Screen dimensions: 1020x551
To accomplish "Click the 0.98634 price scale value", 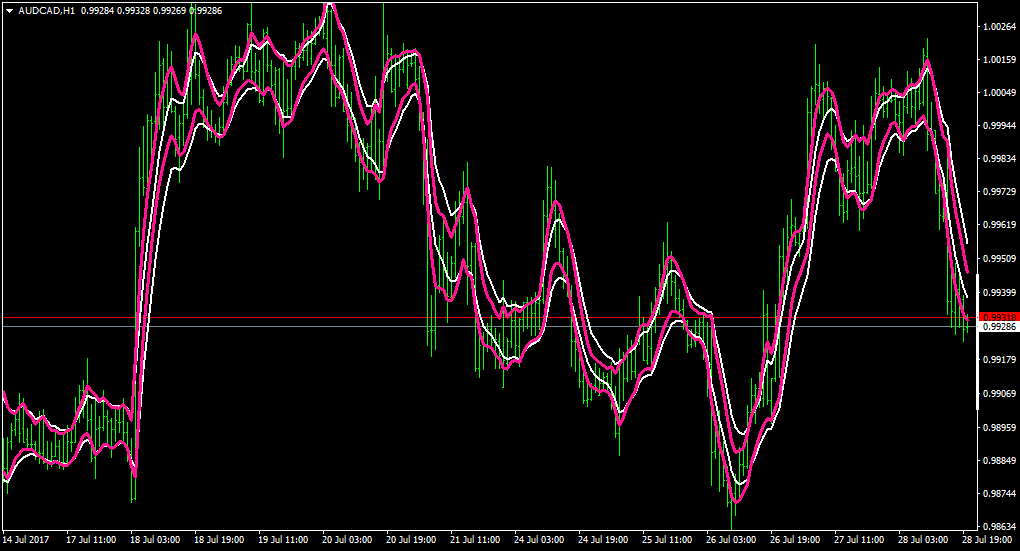I will 1000,526.
